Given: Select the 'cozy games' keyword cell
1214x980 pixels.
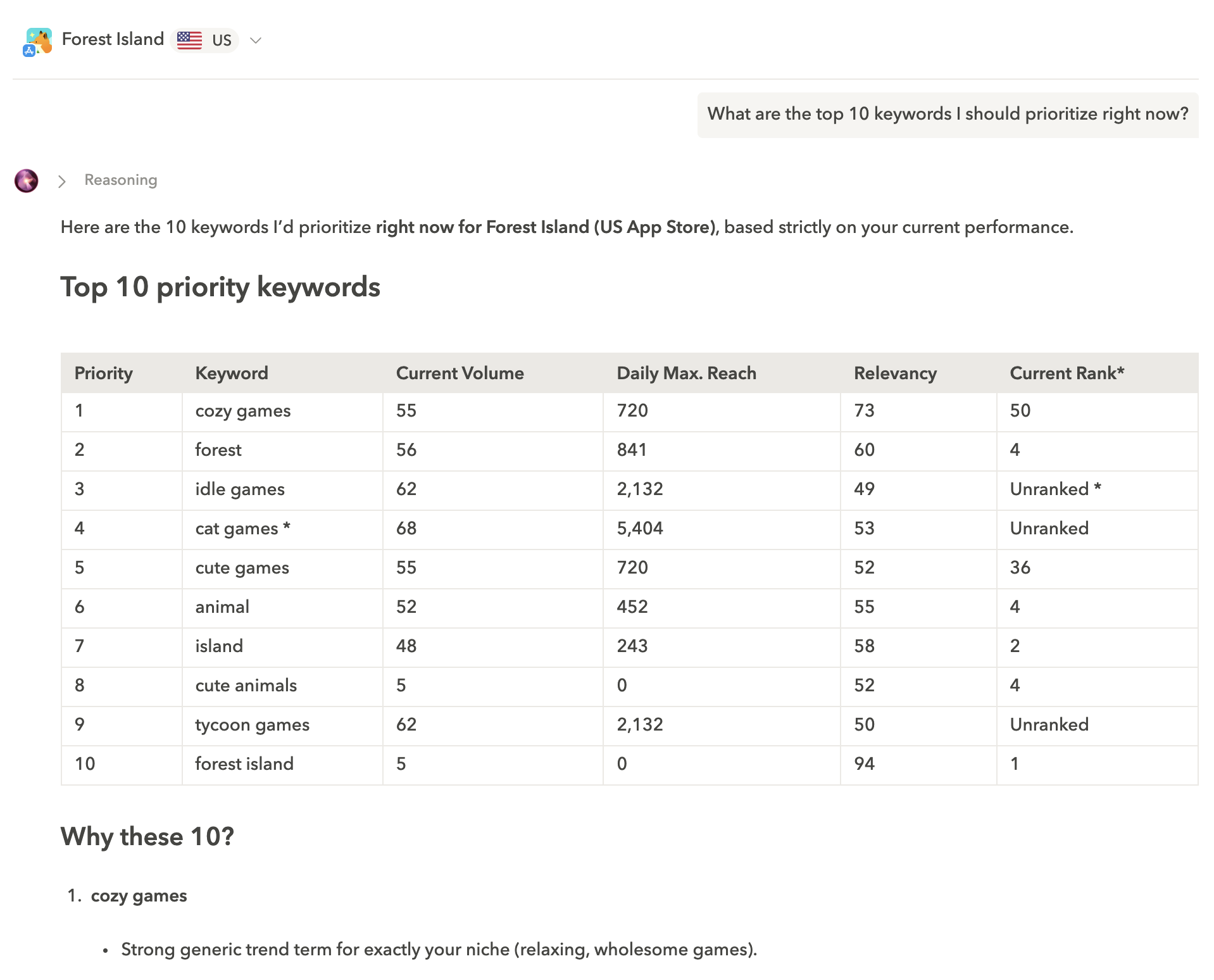Looking at the screenshot, I should pos(282,411).
